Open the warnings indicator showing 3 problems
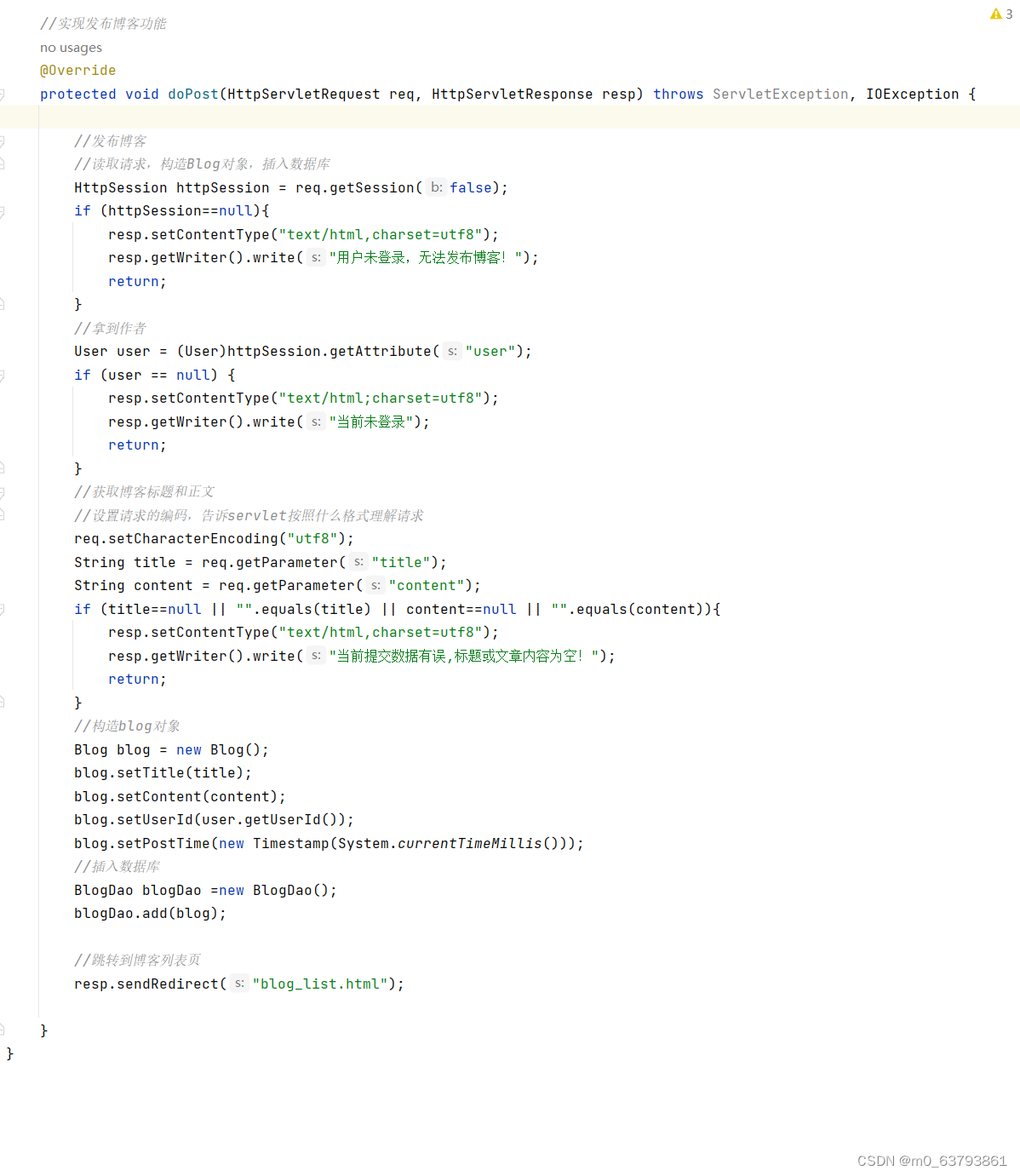 [x=1001, y=14]
